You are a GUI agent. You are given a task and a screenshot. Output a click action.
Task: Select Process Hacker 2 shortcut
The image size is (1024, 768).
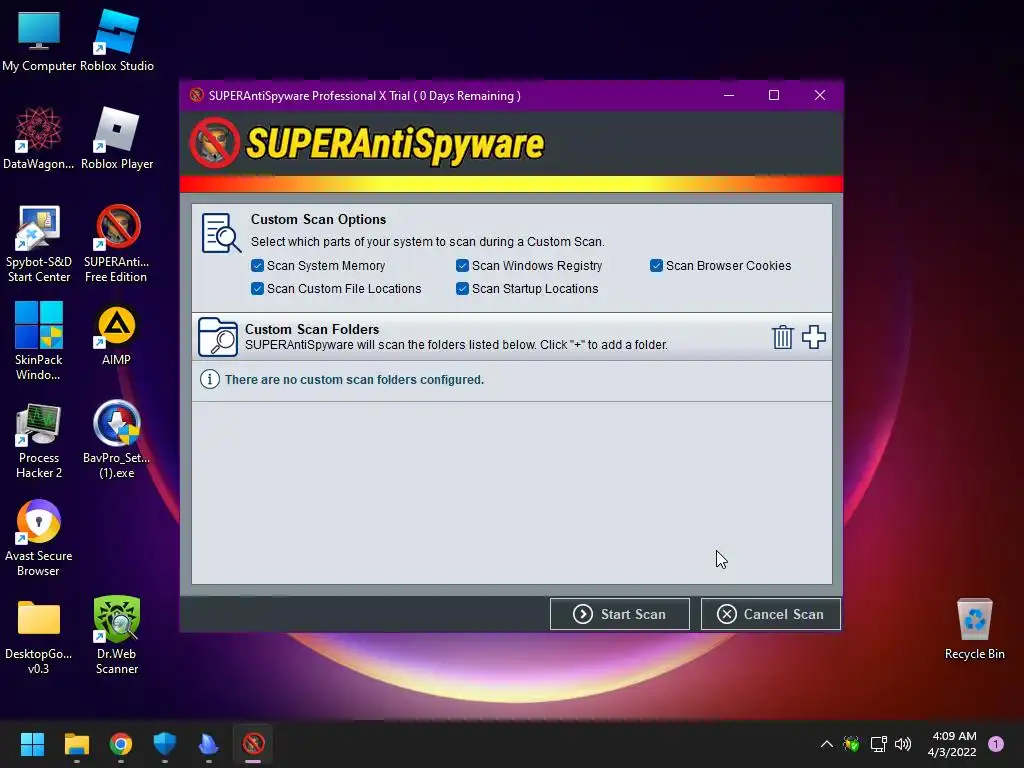[39, 441]
